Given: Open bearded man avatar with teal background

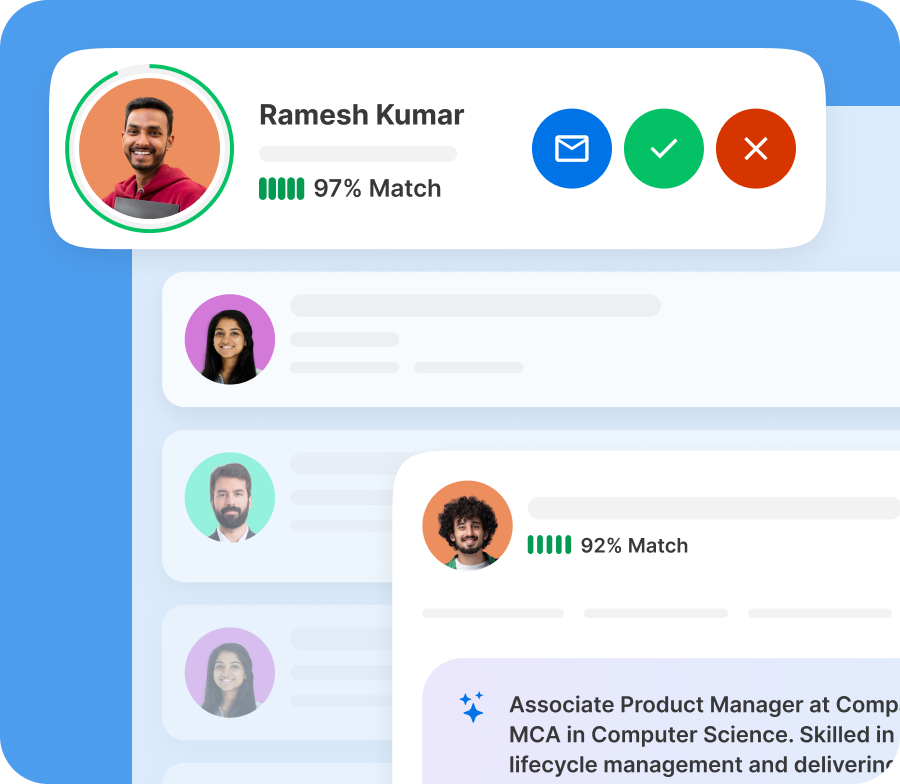Looking at the screenshot, I should click(230, 497).
